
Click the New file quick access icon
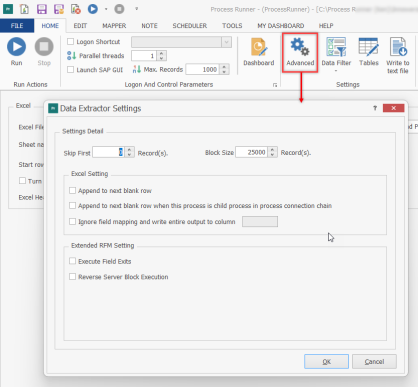click(x=24, y=9)
